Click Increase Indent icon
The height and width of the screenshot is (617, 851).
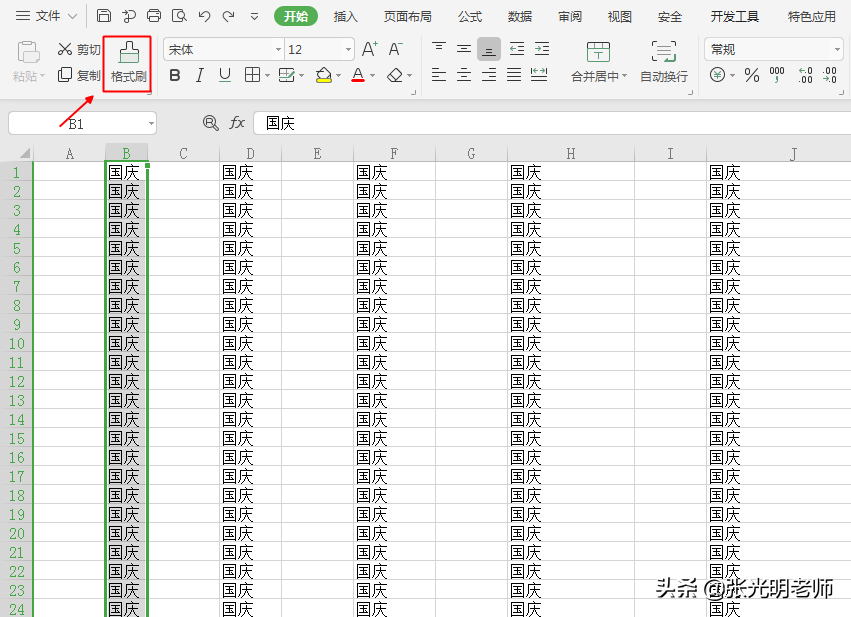point(542,49)
